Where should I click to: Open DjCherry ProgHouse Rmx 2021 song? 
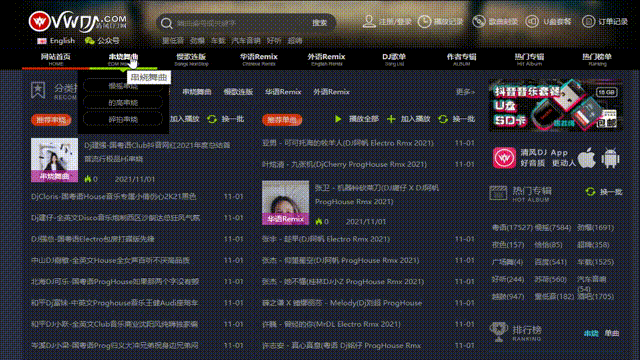coord(344,164)
